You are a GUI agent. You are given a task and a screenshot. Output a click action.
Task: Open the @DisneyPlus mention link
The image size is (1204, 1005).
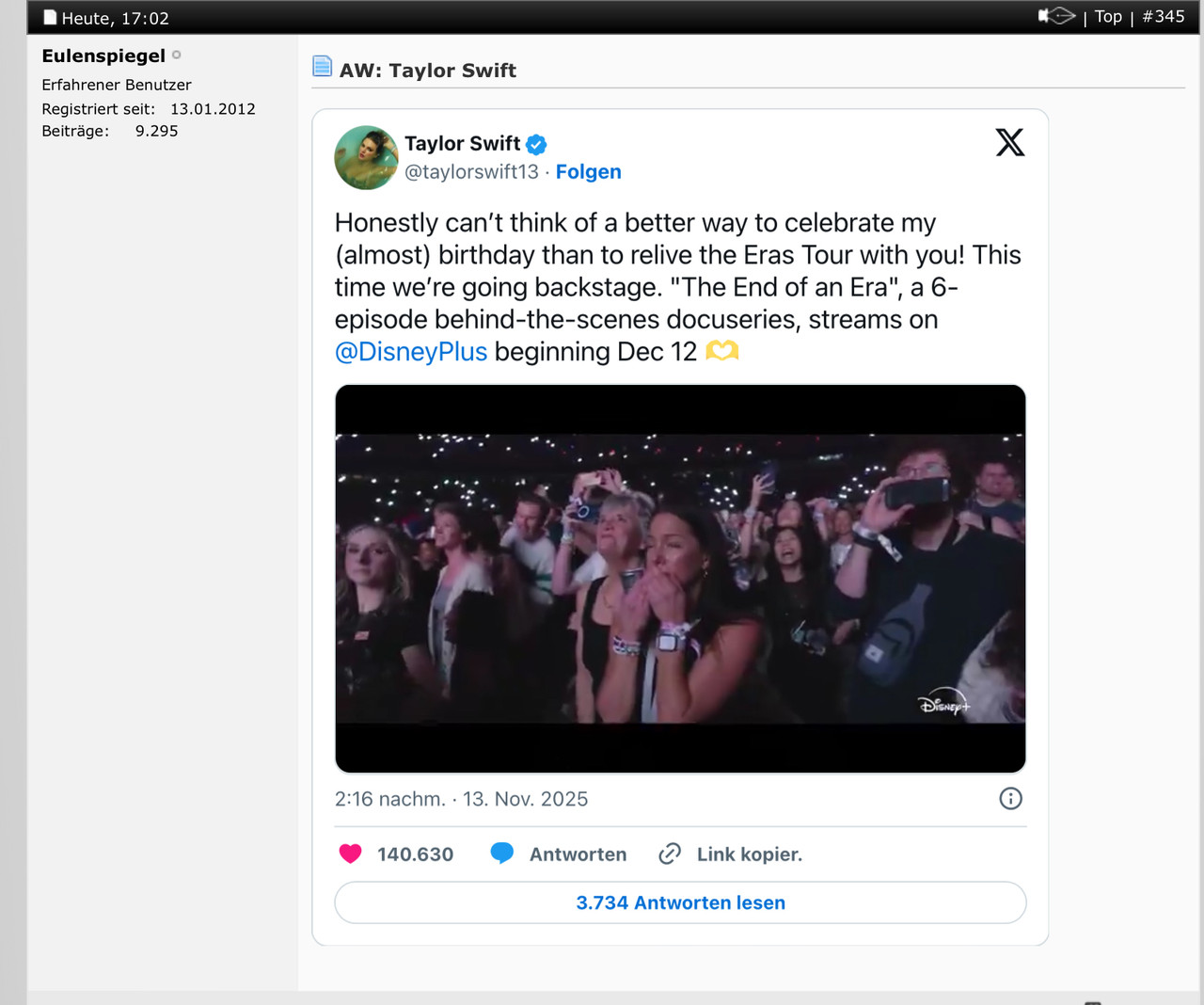click(x=411, y=352)
